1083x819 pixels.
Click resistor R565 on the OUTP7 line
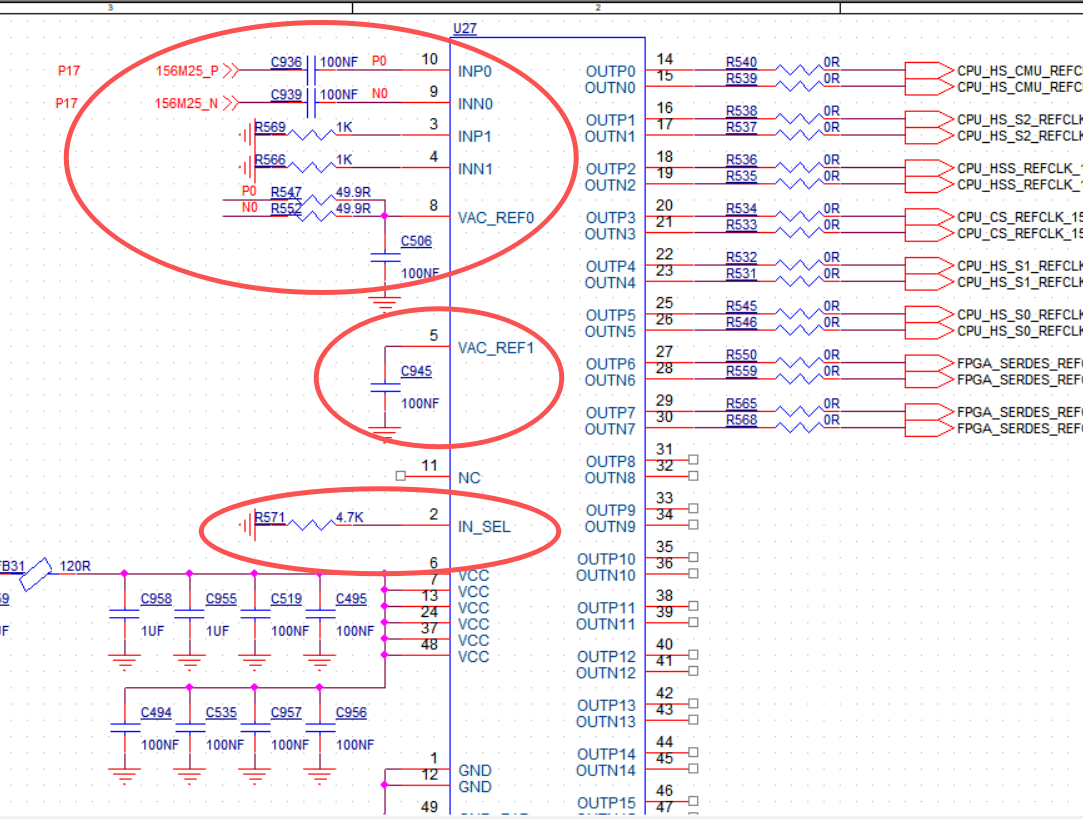798,412
